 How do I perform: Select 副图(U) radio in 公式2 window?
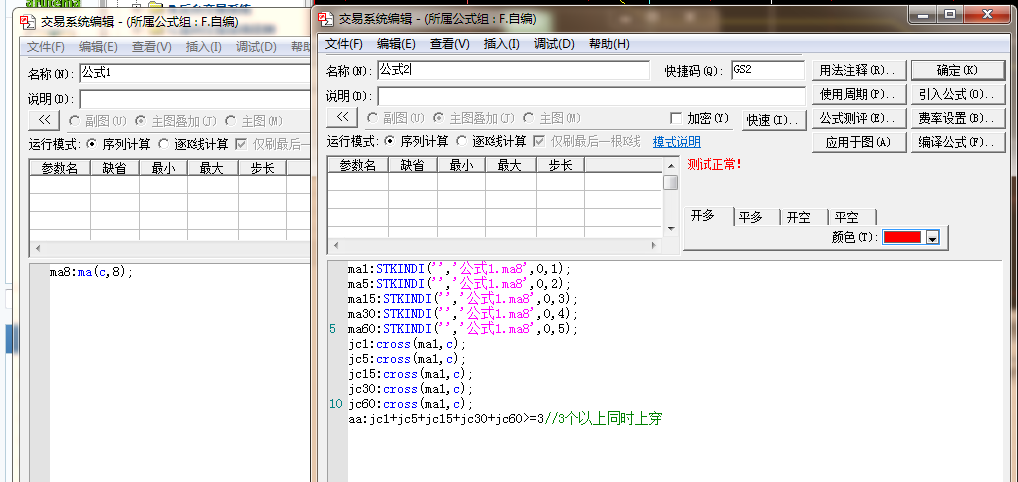(x=372, y=118)
